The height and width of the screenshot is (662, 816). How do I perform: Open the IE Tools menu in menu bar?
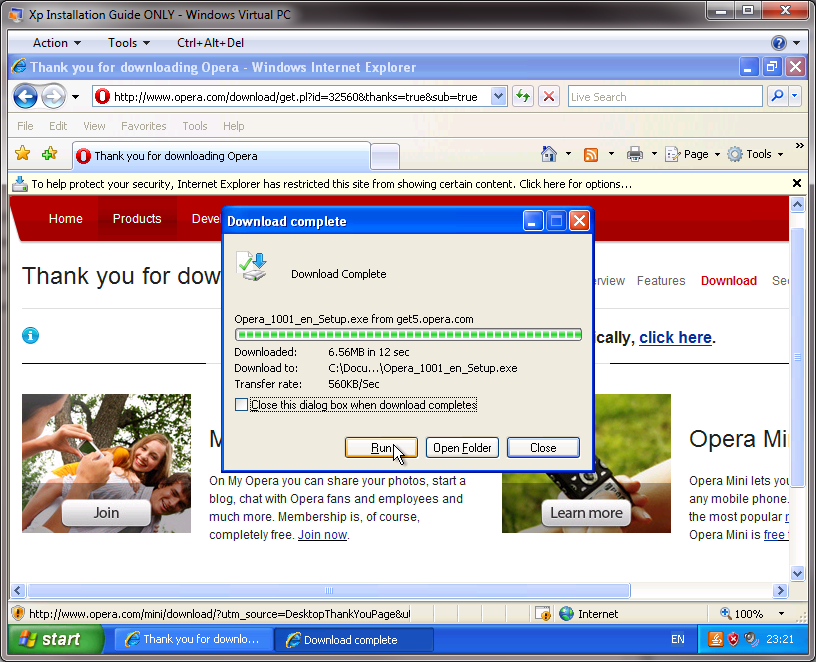click(195, 126)
